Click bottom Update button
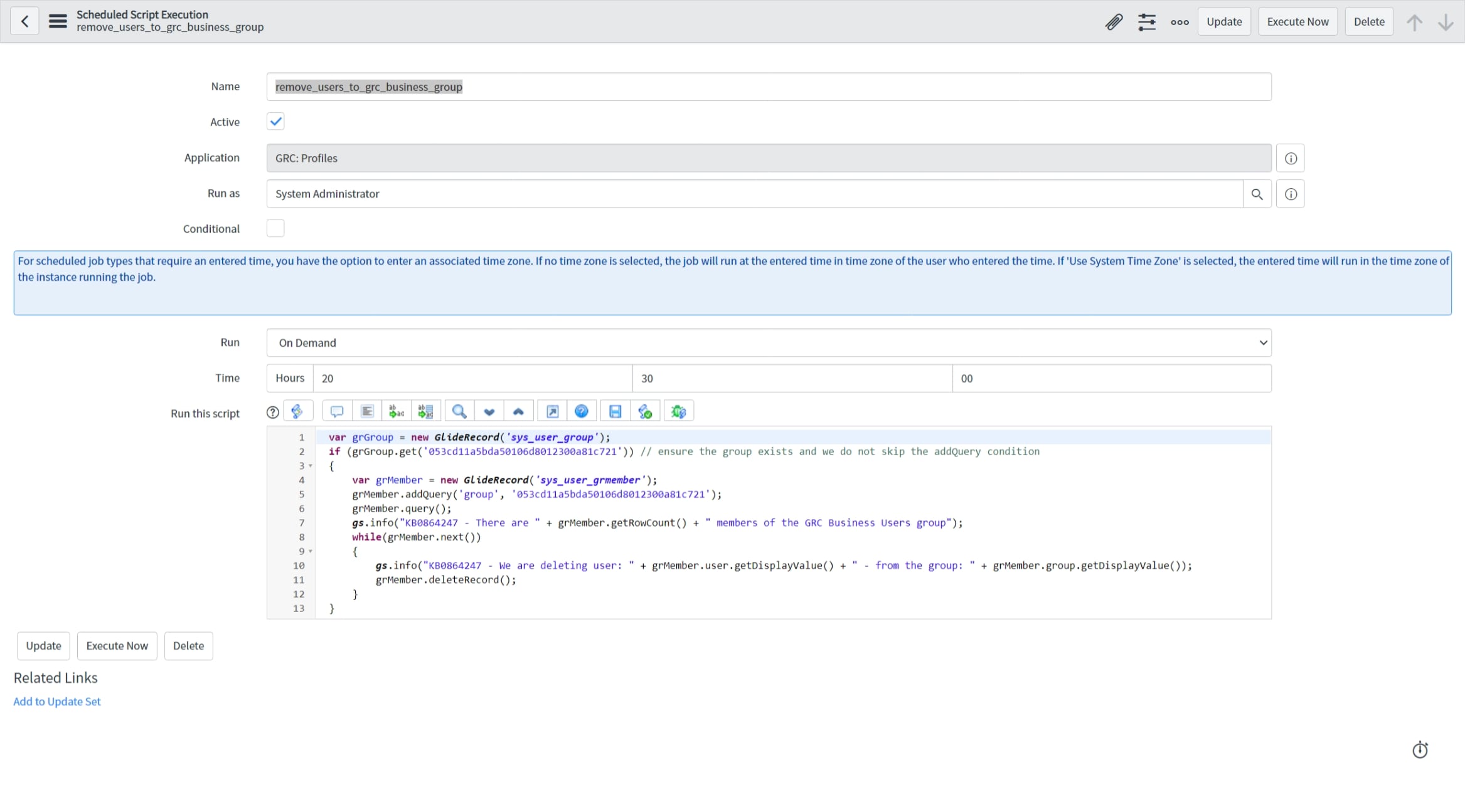The image size is (1465, 812). click(x=43, y=646)
